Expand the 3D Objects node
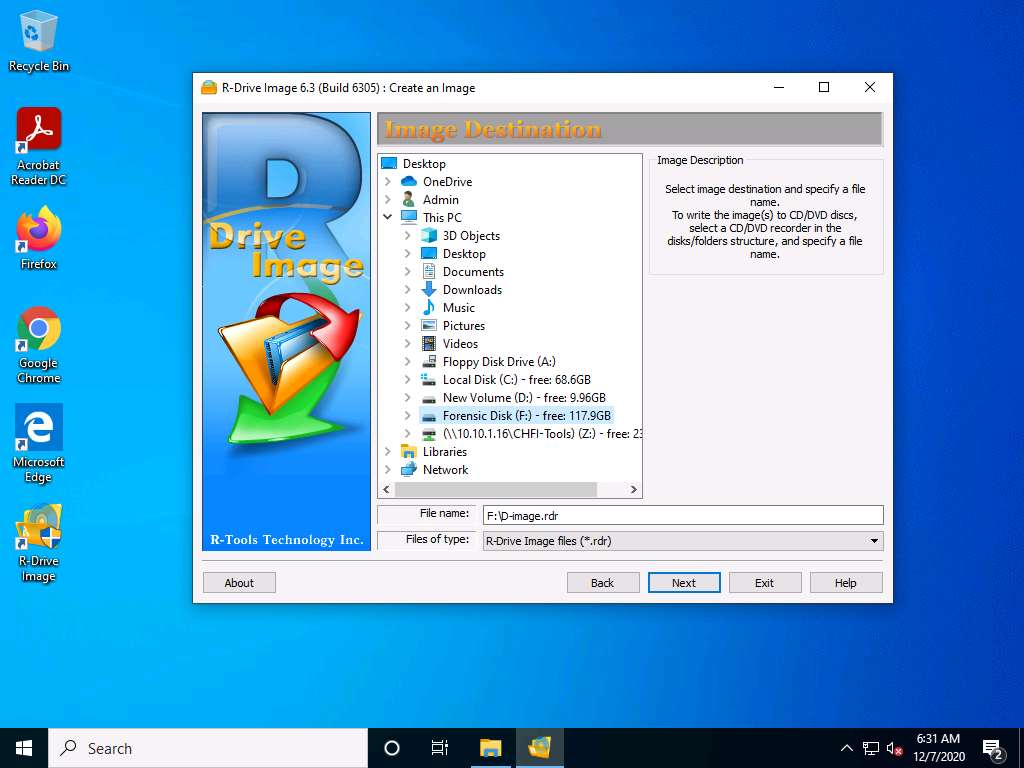The image size is (1024, 768). click(x=408, y=236)
